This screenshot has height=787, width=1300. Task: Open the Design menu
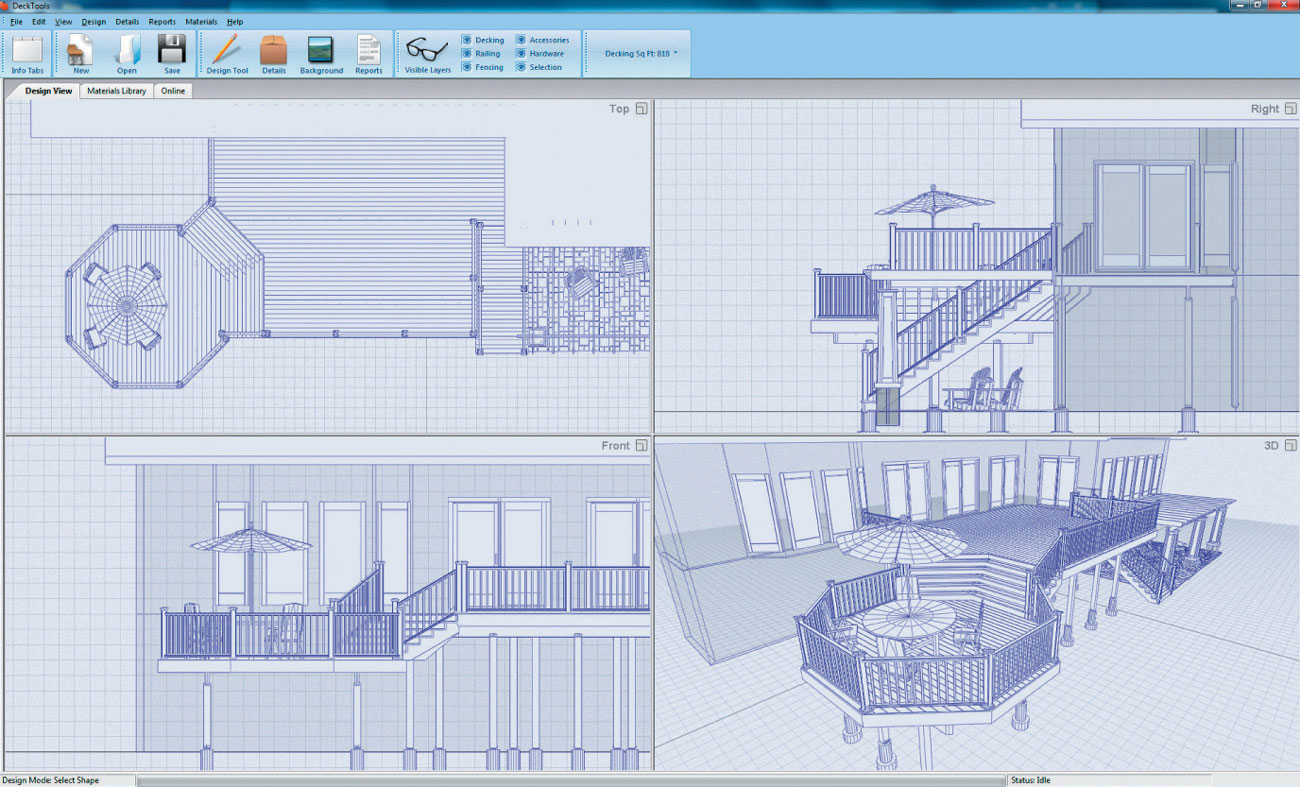(x=94, y=21)
